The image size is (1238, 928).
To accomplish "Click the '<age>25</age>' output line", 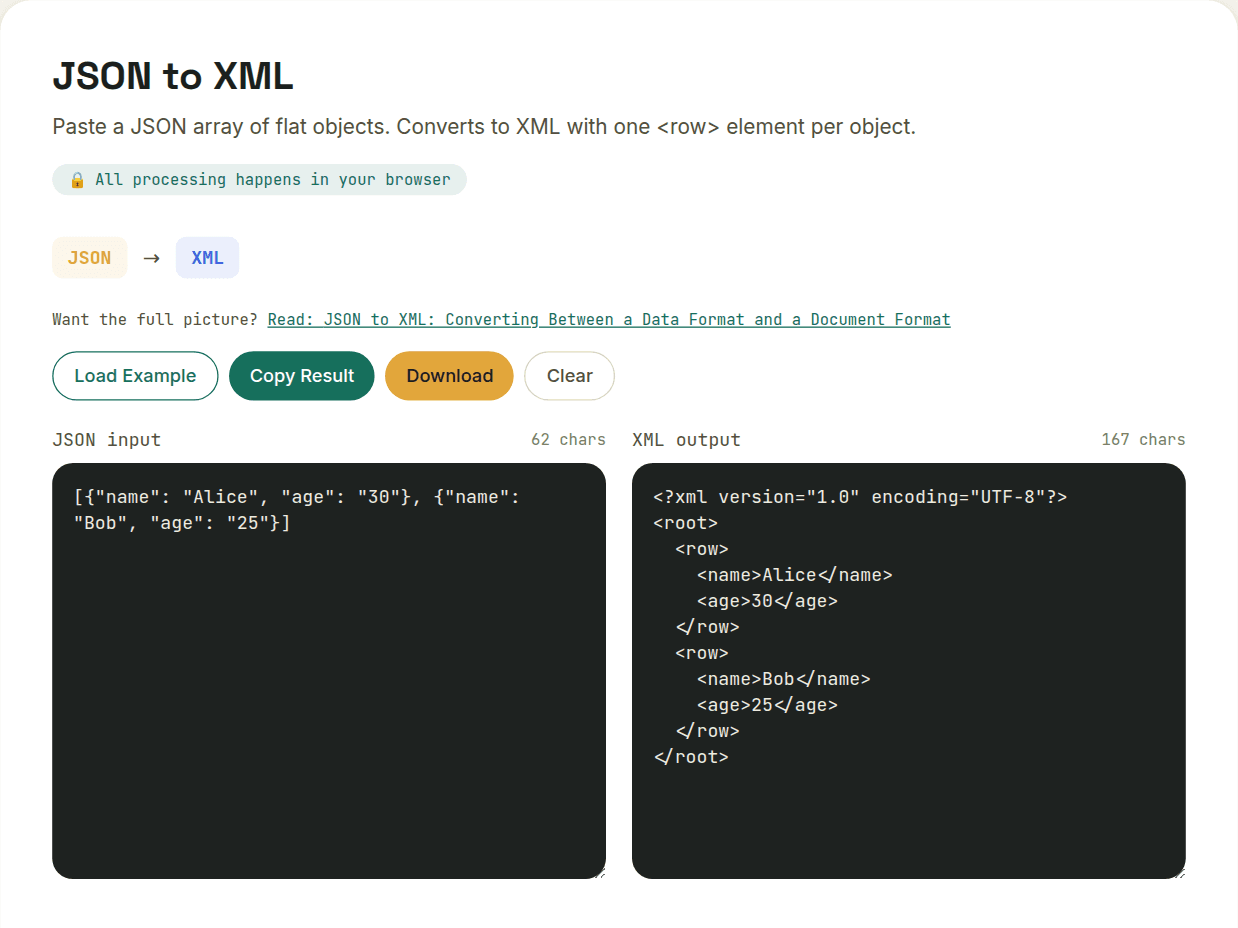I will [767, 705].
